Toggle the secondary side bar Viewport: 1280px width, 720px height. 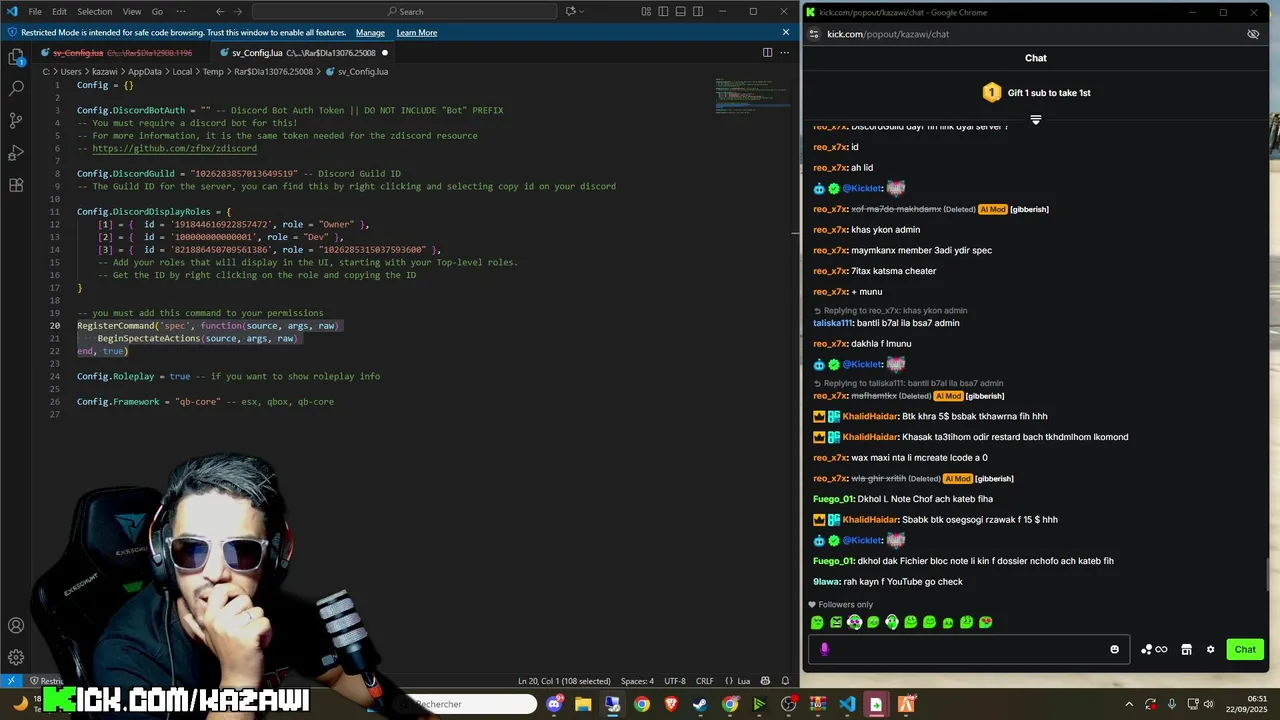[x=700, y=11]
